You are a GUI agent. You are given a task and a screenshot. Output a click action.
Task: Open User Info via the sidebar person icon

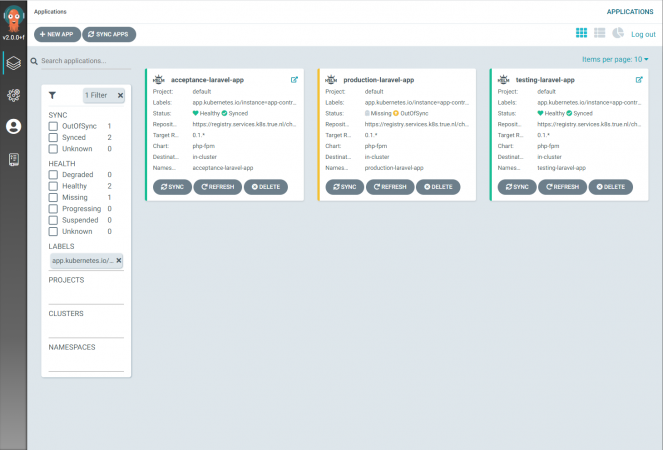(x=14, y=126)
